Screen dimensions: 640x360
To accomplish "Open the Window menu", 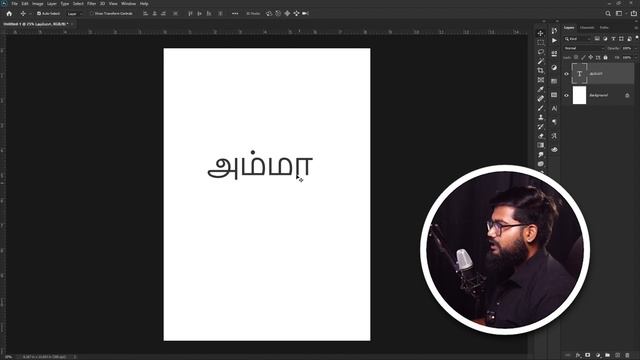I will (128, 4).
